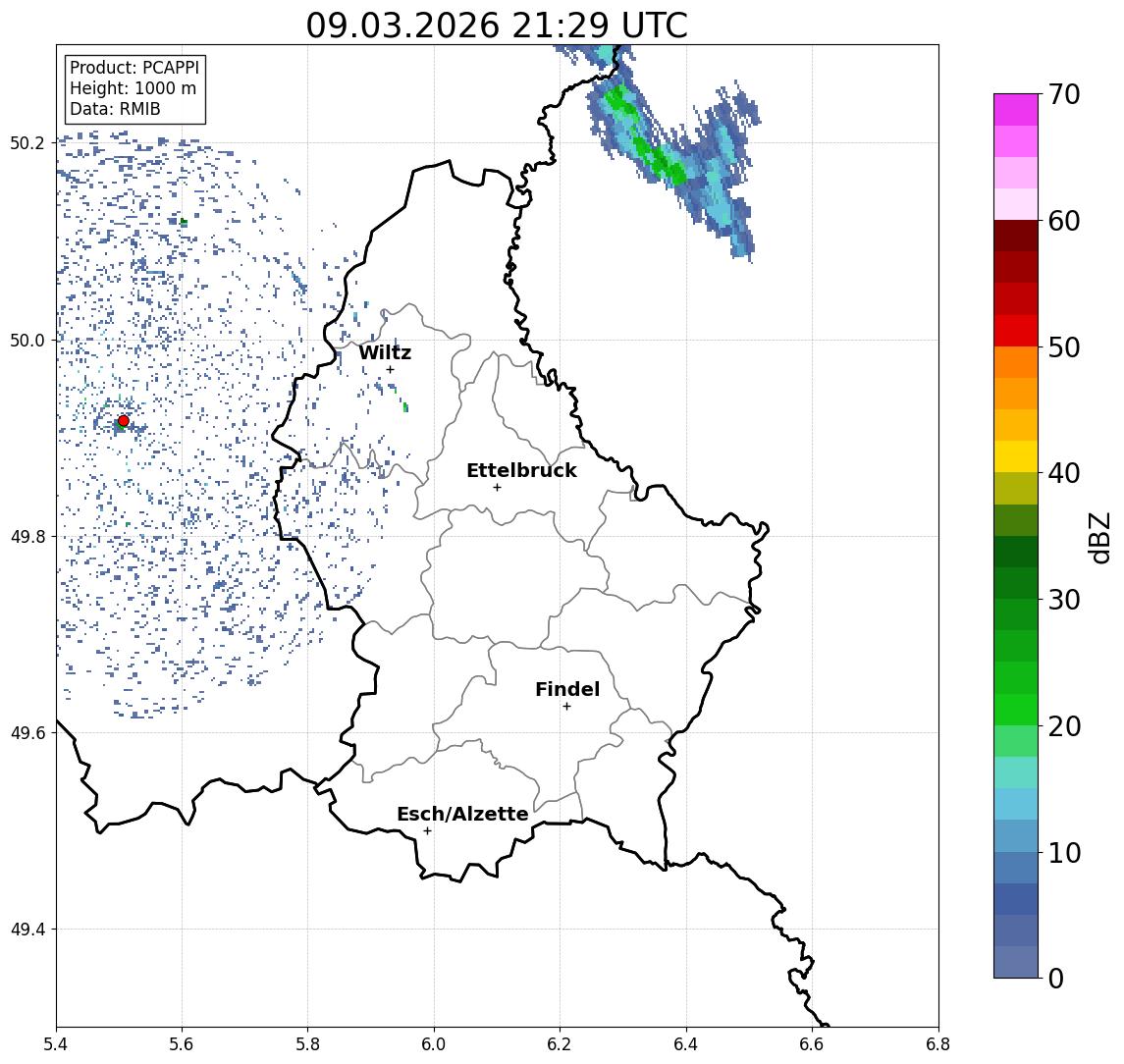This screenshot has width=1124, height=1064.
Task: Click the latitude axis label 49.8
Action: (x=27, y=536)
